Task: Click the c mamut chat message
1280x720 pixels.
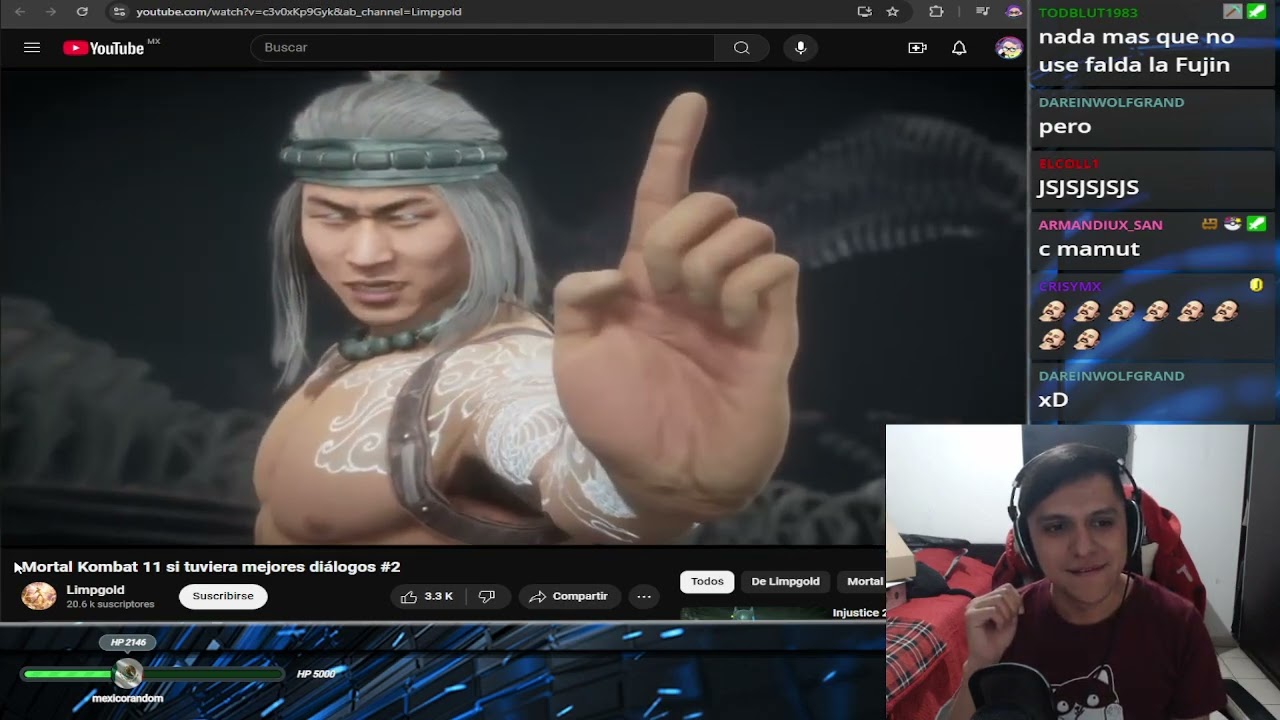Action: coord(1089,249)
